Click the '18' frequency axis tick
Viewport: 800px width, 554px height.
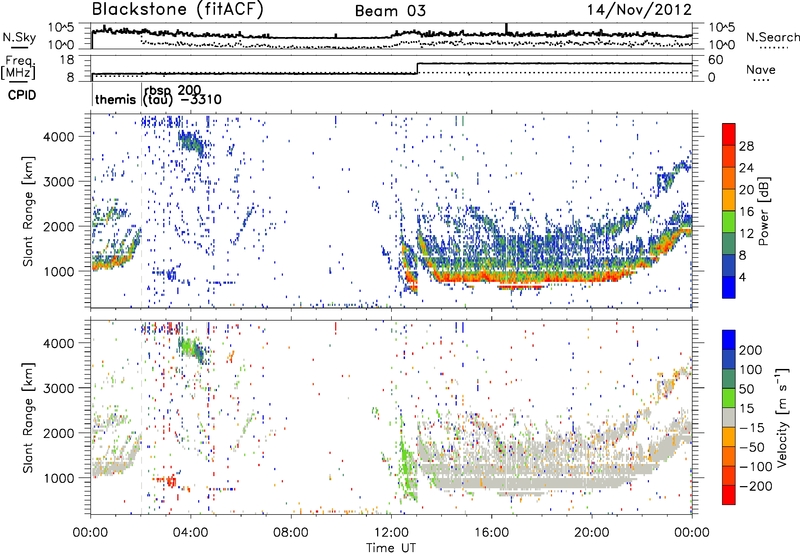click(67, 60)
